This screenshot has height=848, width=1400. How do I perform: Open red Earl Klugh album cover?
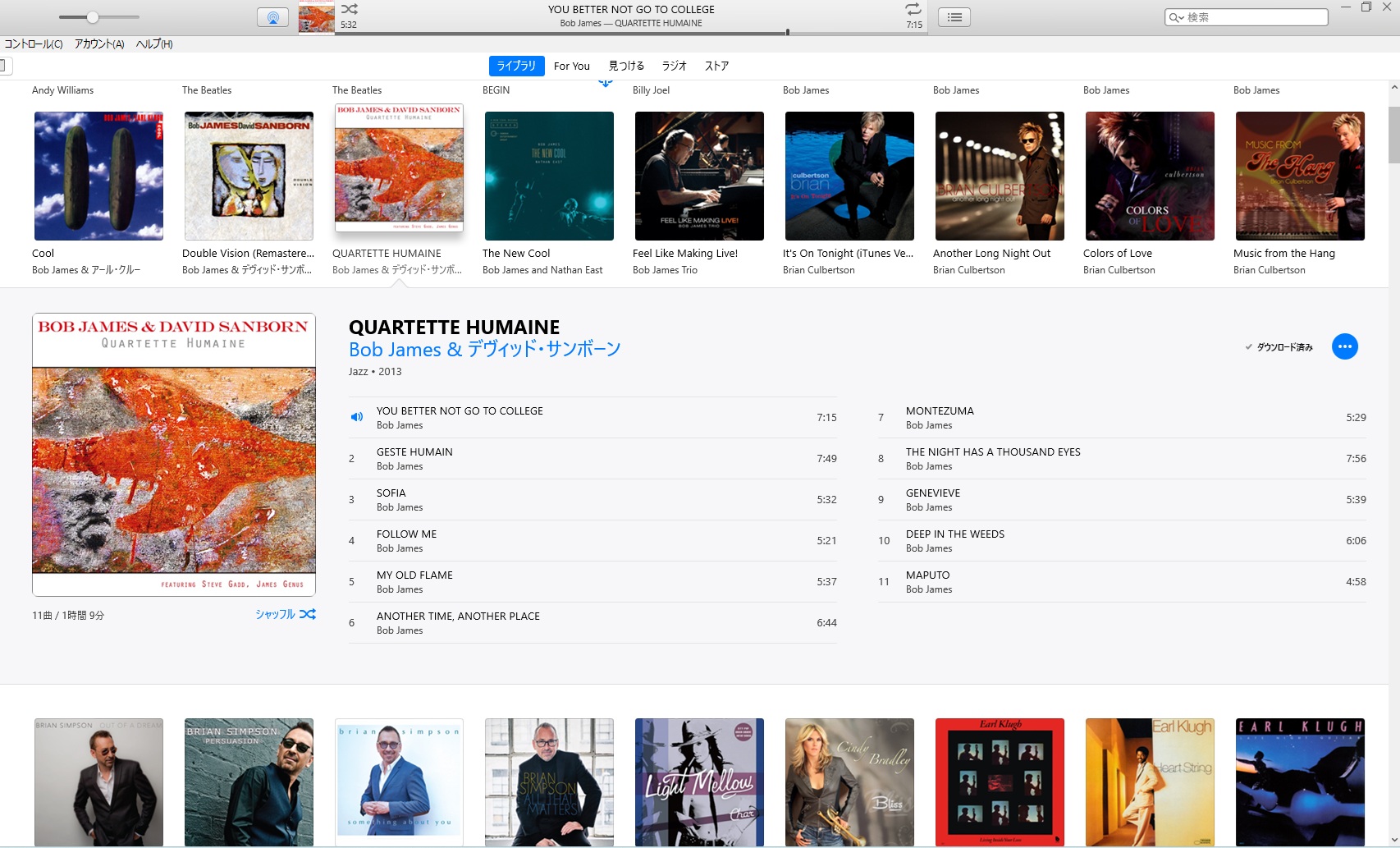pyautogui.click(x=1000, y=782)
